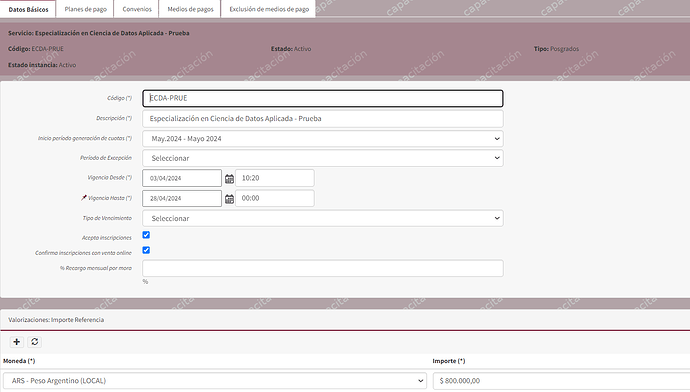Viewport: 690px width, 392px height.
Task: Refresh the valorizaciones list
Action: pos(35,342)
